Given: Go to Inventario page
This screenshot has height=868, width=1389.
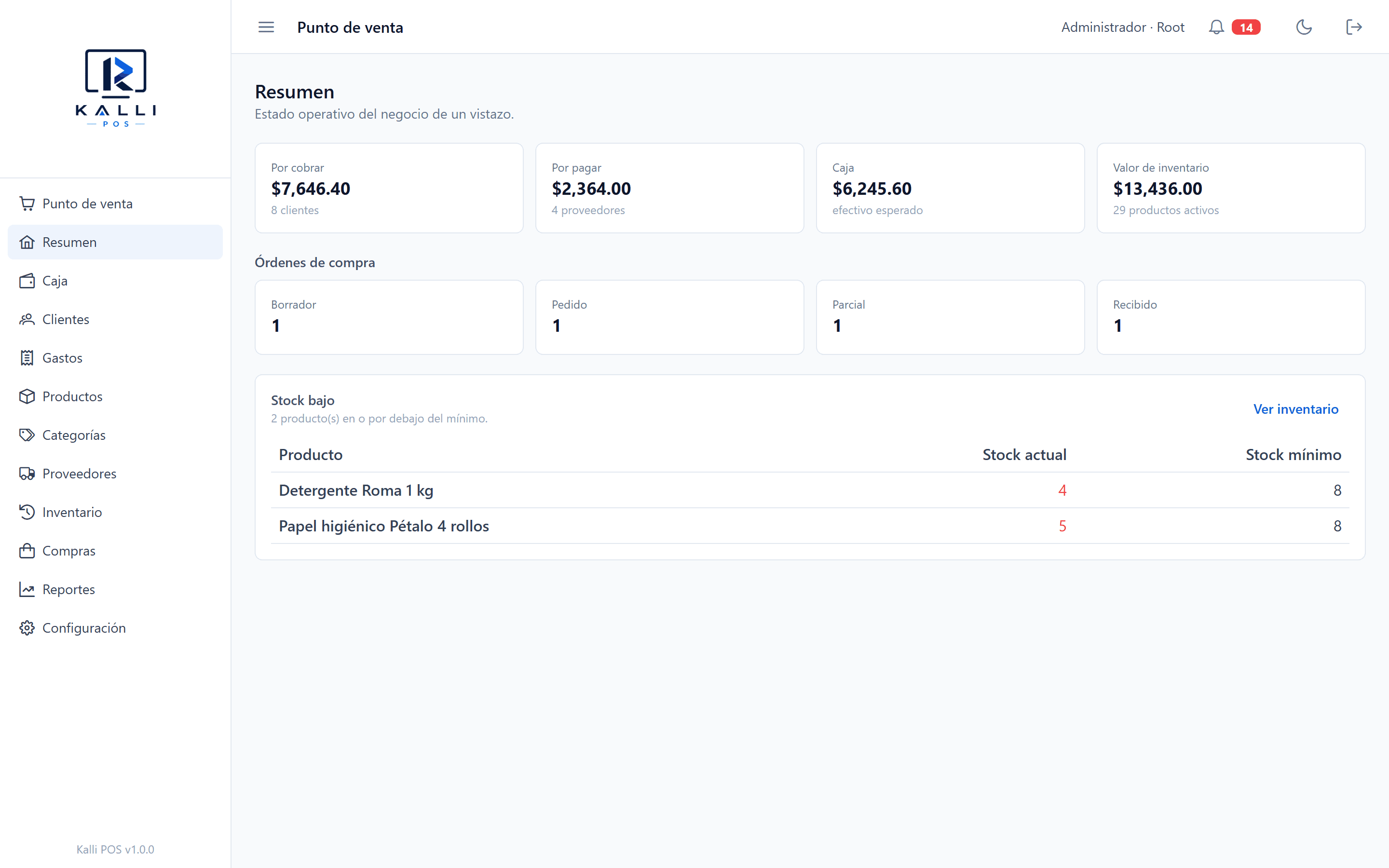Looking at the screenshot, I should pyautogui.click(x=115, y=512).
